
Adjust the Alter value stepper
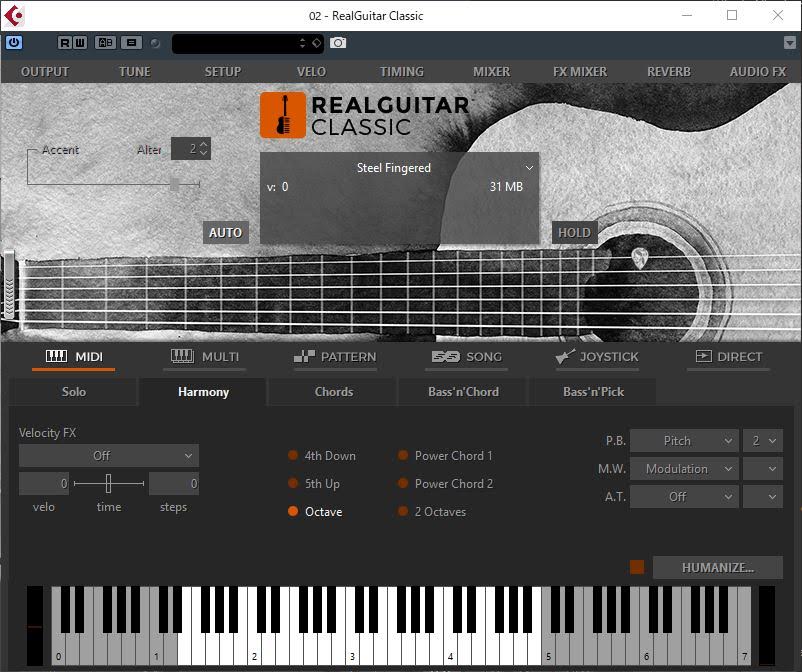click(x=204, y=149)
